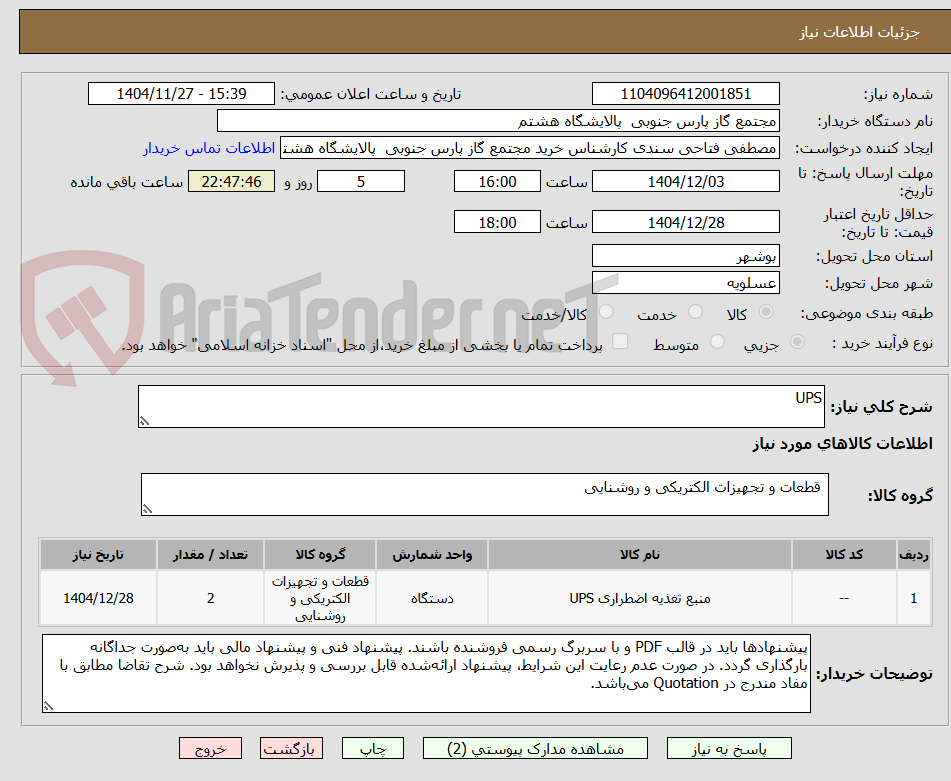Click the نام کالا column header
The height and width of the screenshot is (781, 951).
coord(639,554)
